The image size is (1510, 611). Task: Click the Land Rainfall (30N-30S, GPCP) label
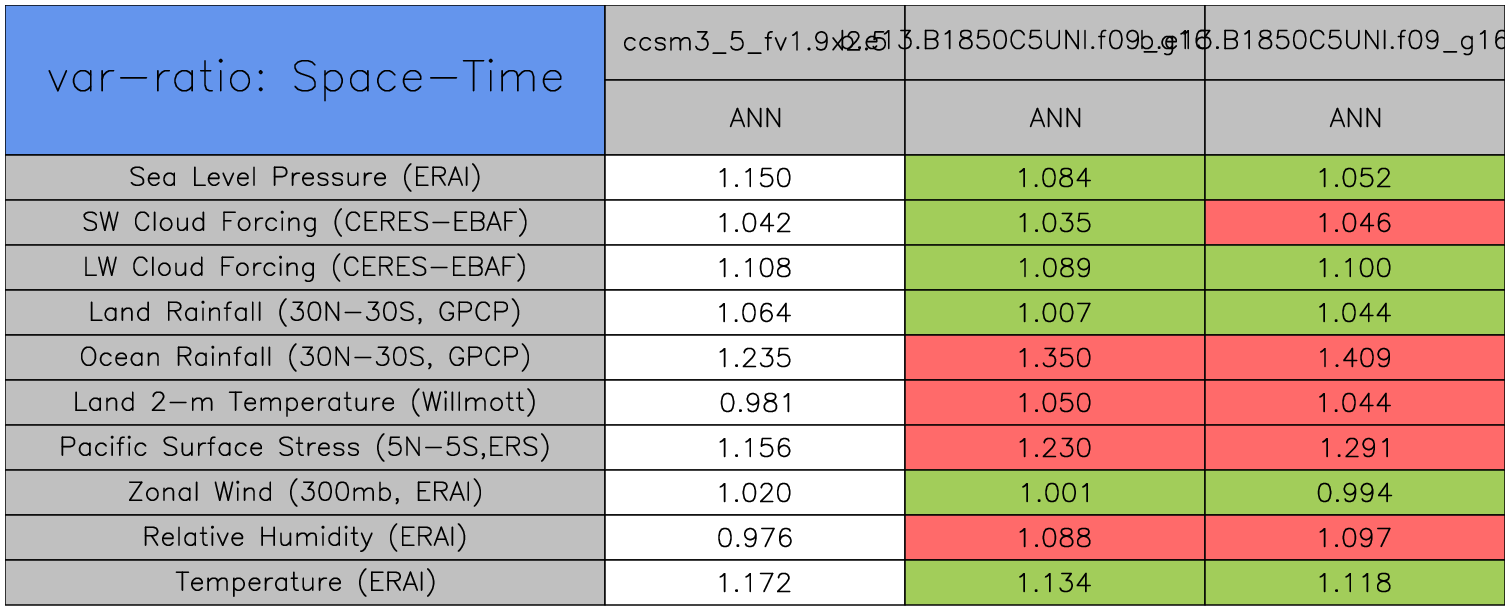coord(305,312)
